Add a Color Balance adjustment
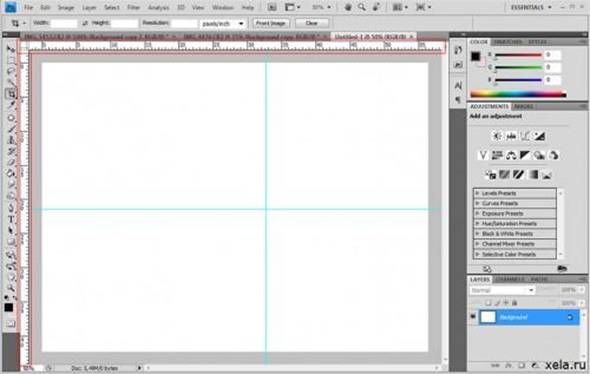This screenshot has width=590, height=374. pos(511,155)
